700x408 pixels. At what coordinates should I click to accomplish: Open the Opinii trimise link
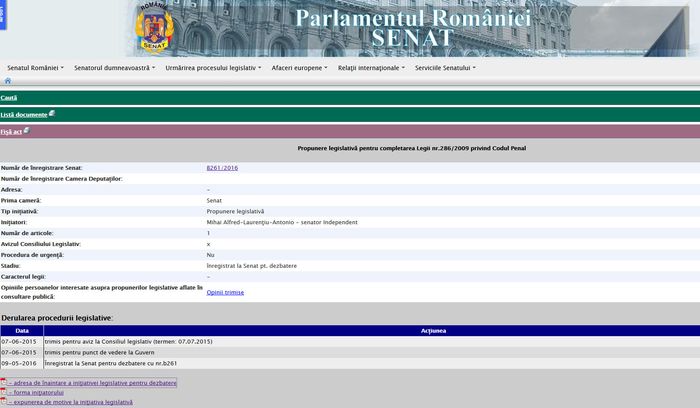[225, 292]
